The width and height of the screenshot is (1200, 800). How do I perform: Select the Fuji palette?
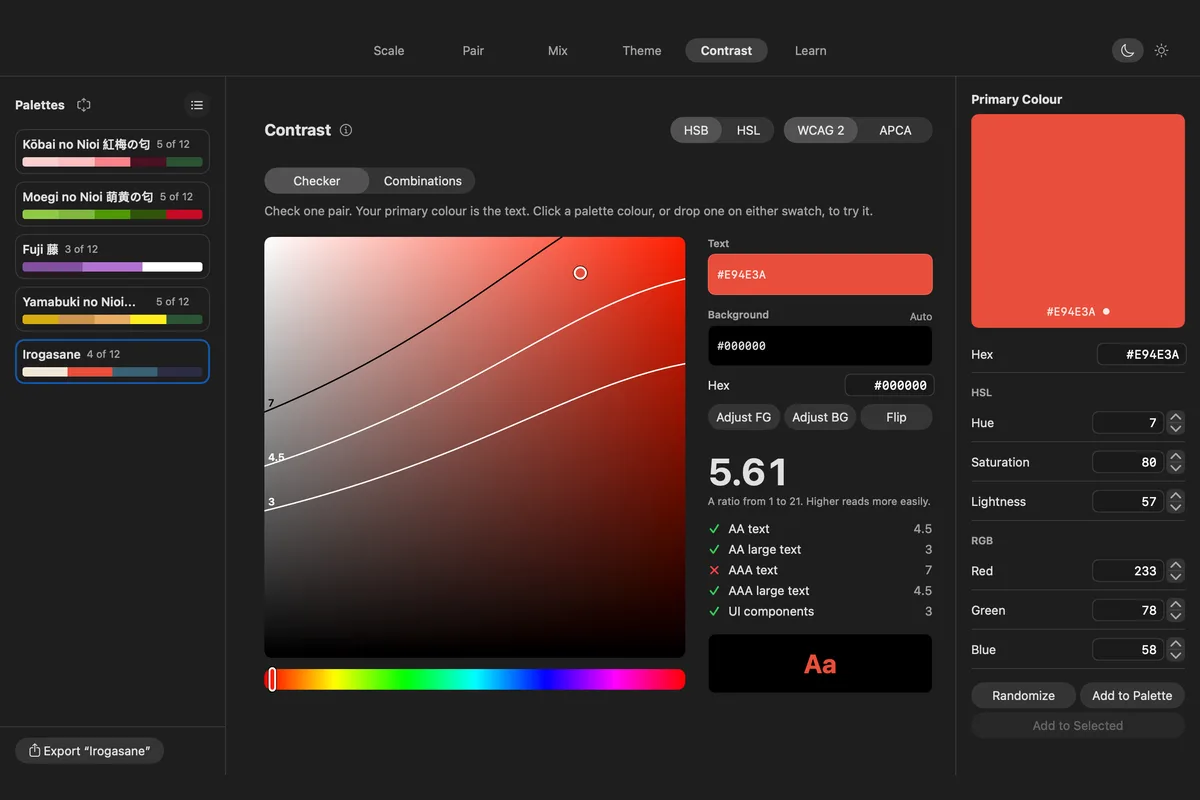point(112,256)
